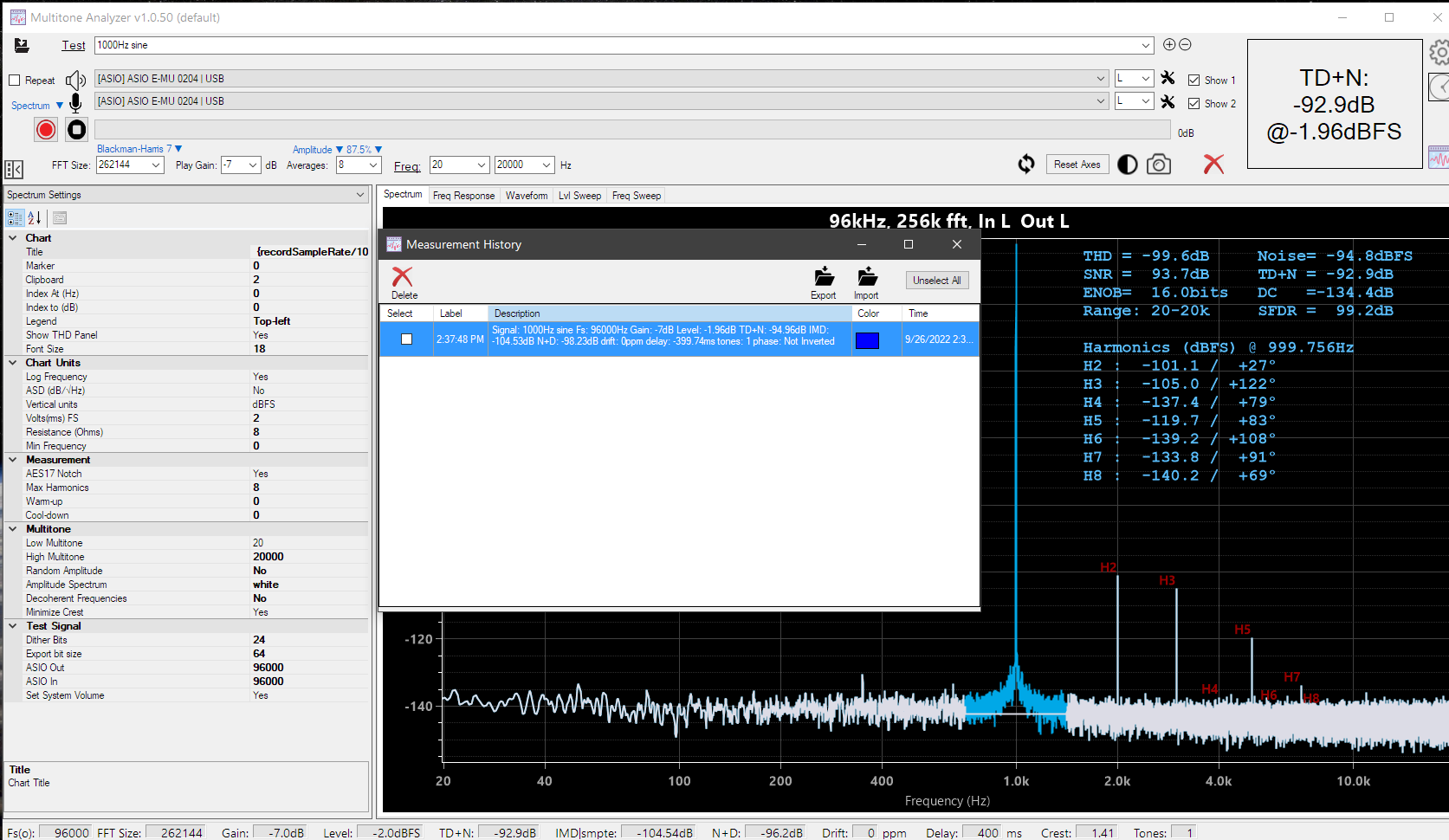Click the microphone input device icon
Screen dimensions: 1449x840
[x=75, y=103]
